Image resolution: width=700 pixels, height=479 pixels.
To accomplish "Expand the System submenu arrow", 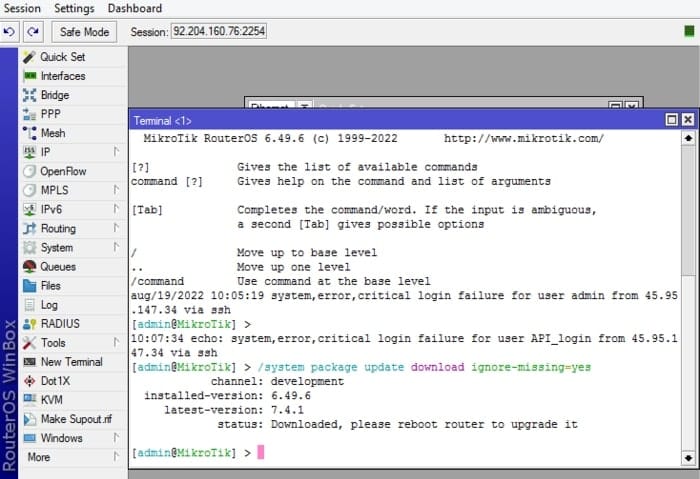I will [x=116, y=247].
